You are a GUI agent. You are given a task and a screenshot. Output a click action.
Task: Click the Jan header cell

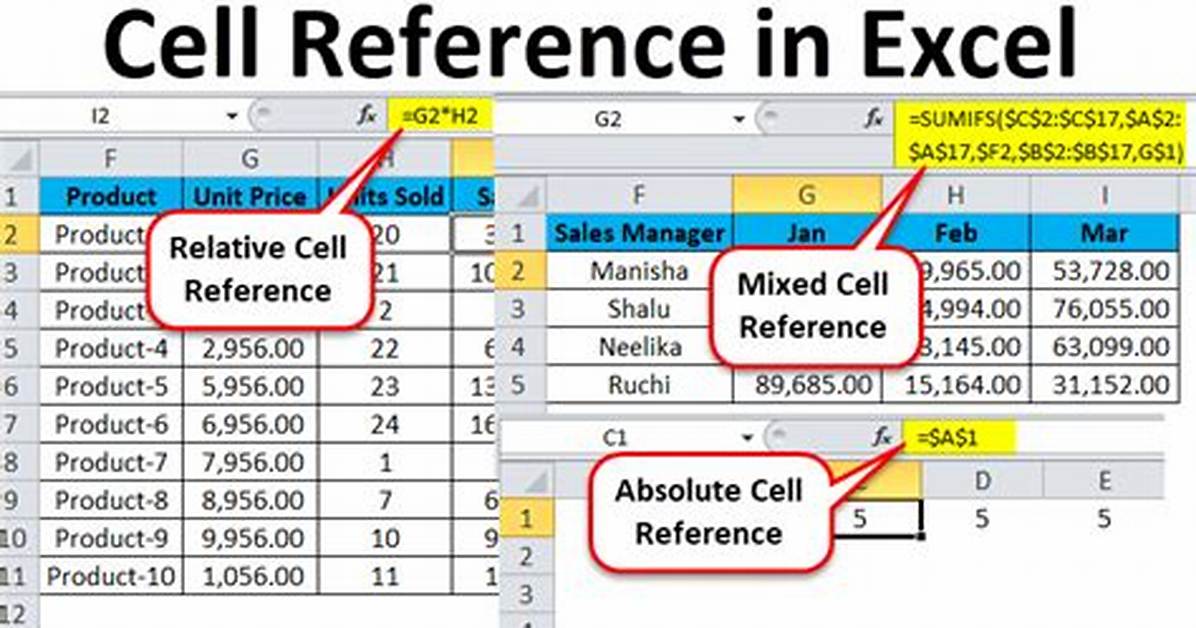[807, 233]
